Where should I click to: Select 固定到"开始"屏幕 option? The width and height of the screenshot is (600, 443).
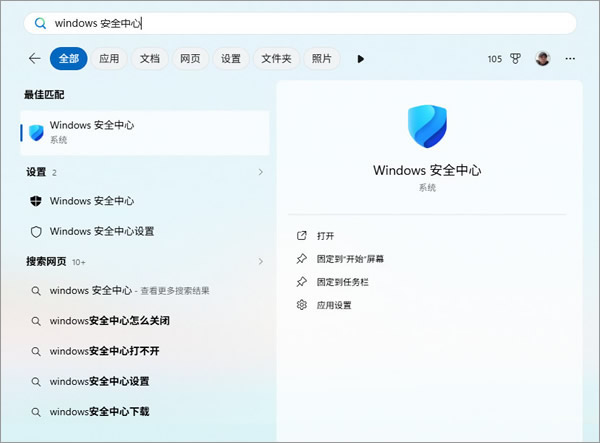[350, 259]
